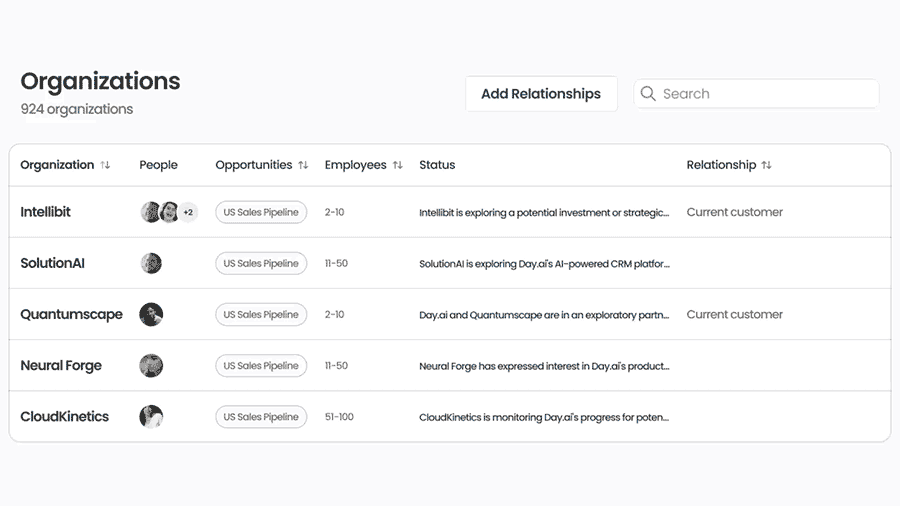Click the magnifier search icon

coord(648,94)
